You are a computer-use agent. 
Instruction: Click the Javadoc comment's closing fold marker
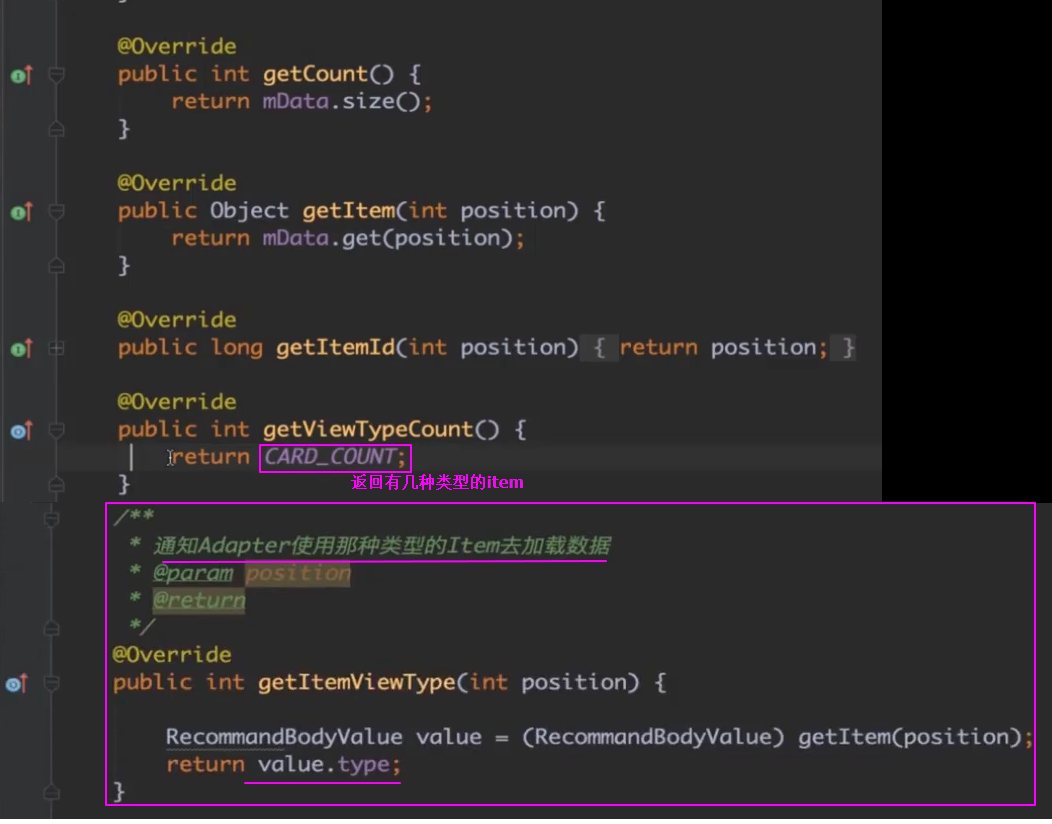[x=52, y=628]
